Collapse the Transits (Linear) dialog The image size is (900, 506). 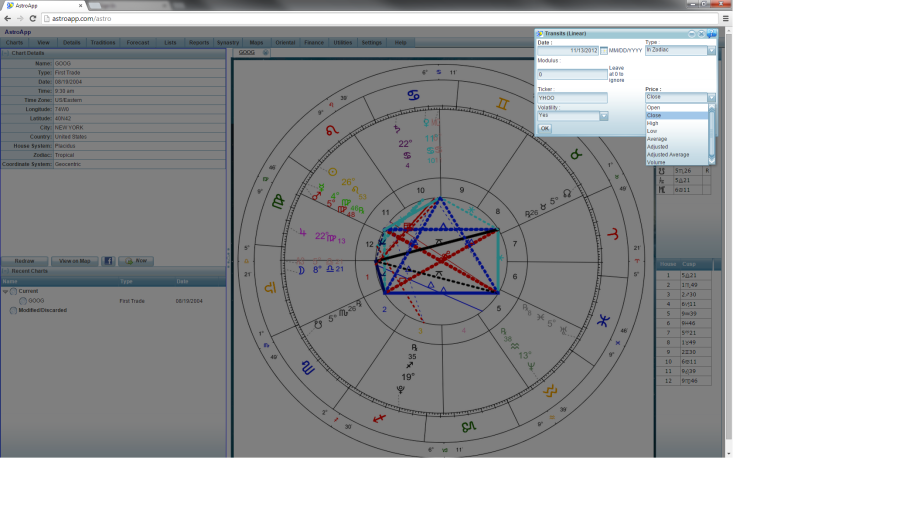(691, 34)
